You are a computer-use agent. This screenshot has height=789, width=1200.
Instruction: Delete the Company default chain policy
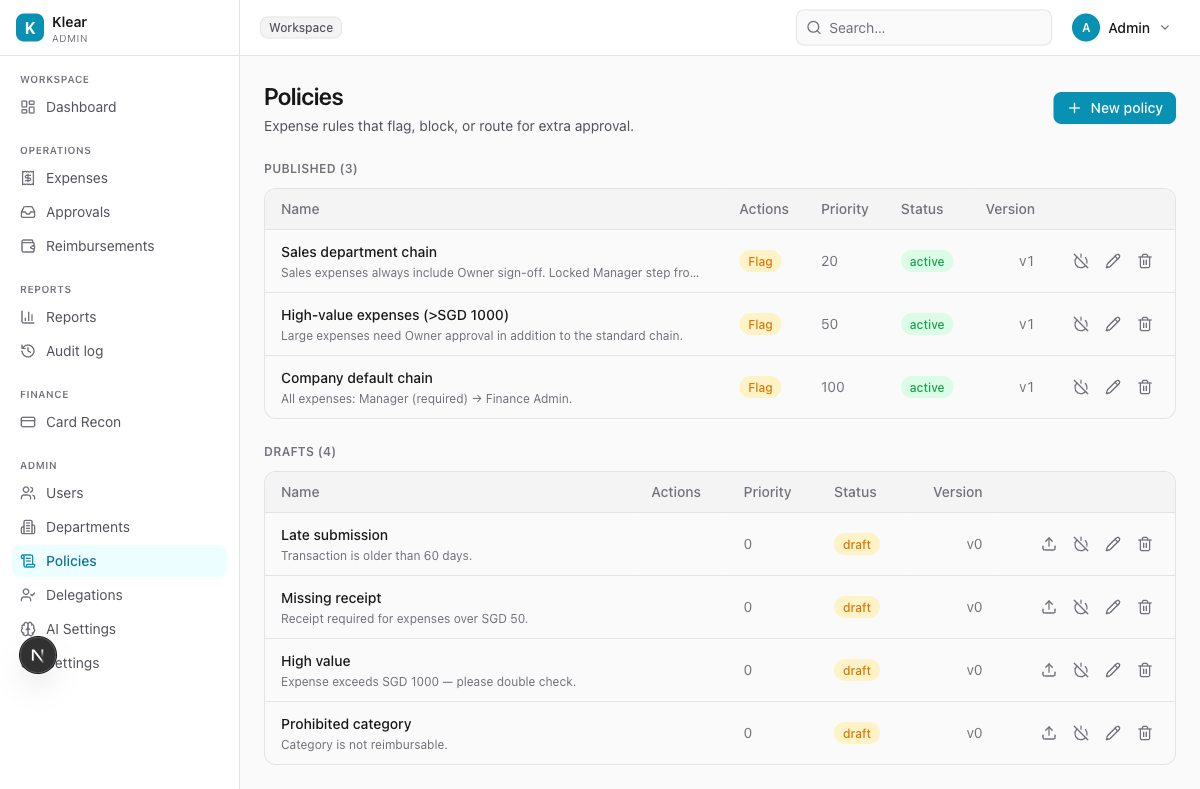pos(1145,387)
